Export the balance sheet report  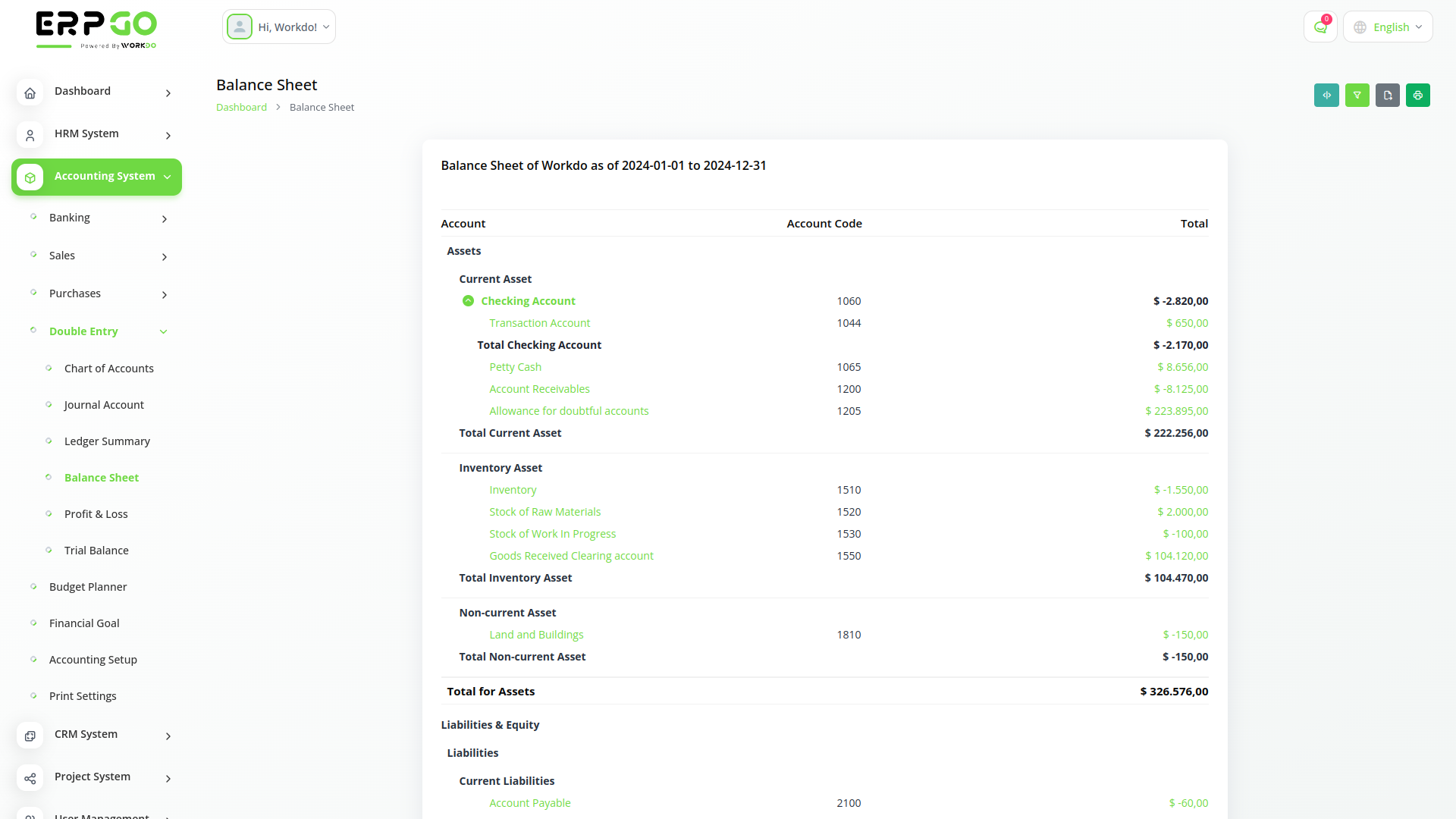(x=1388, y=95)
